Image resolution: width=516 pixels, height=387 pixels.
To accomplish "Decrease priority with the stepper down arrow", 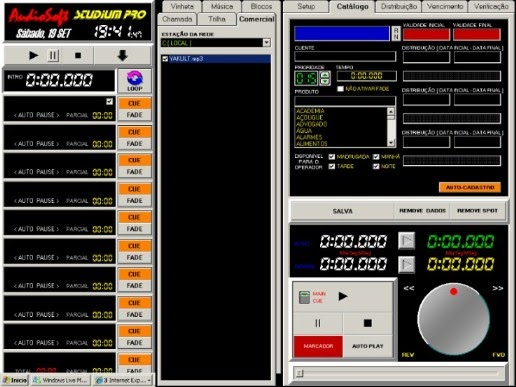I will (325, 82).
